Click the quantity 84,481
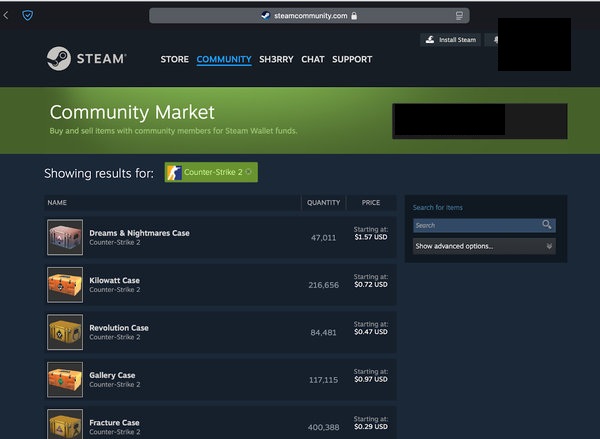Screen dimensions: 600x439 coord(323,333)
